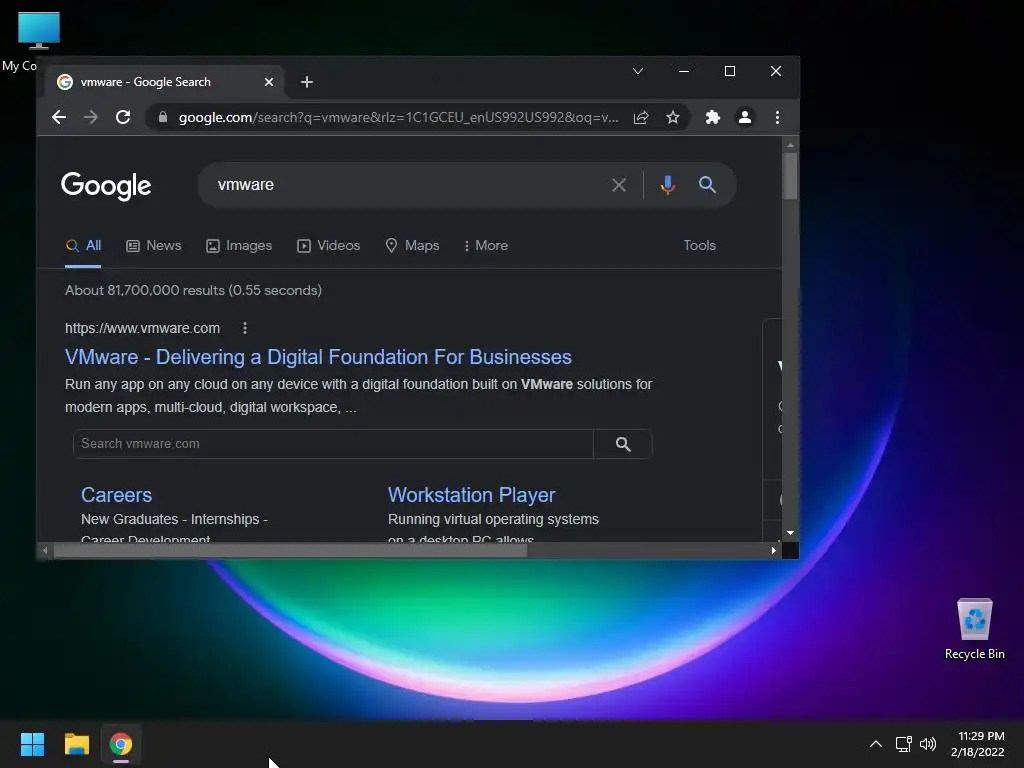The height and width of the screenshot is (768, 1024).
Task: Go back with the browser back arrow
Action: (59, 118)
